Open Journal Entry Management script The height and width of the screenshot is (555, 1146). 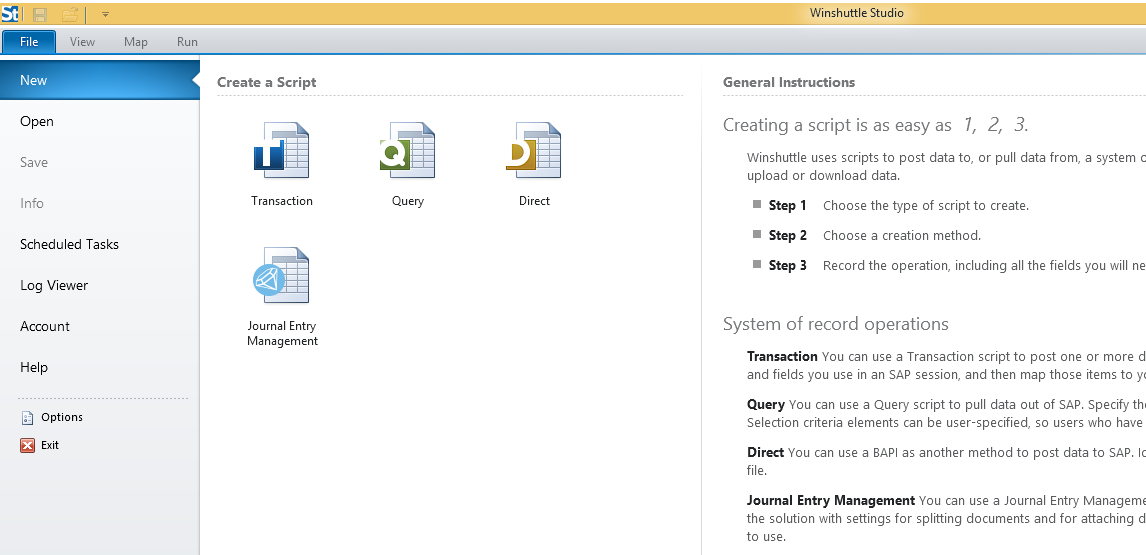point(281,277)
